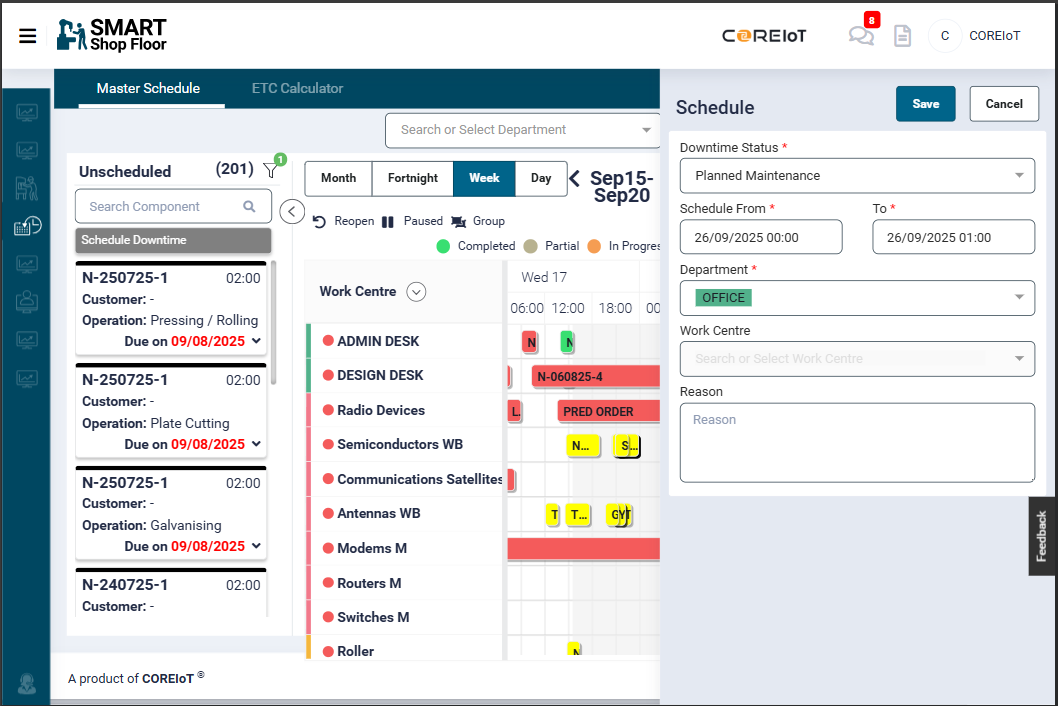Click the Reopen icon in legend

coord(320,222)
